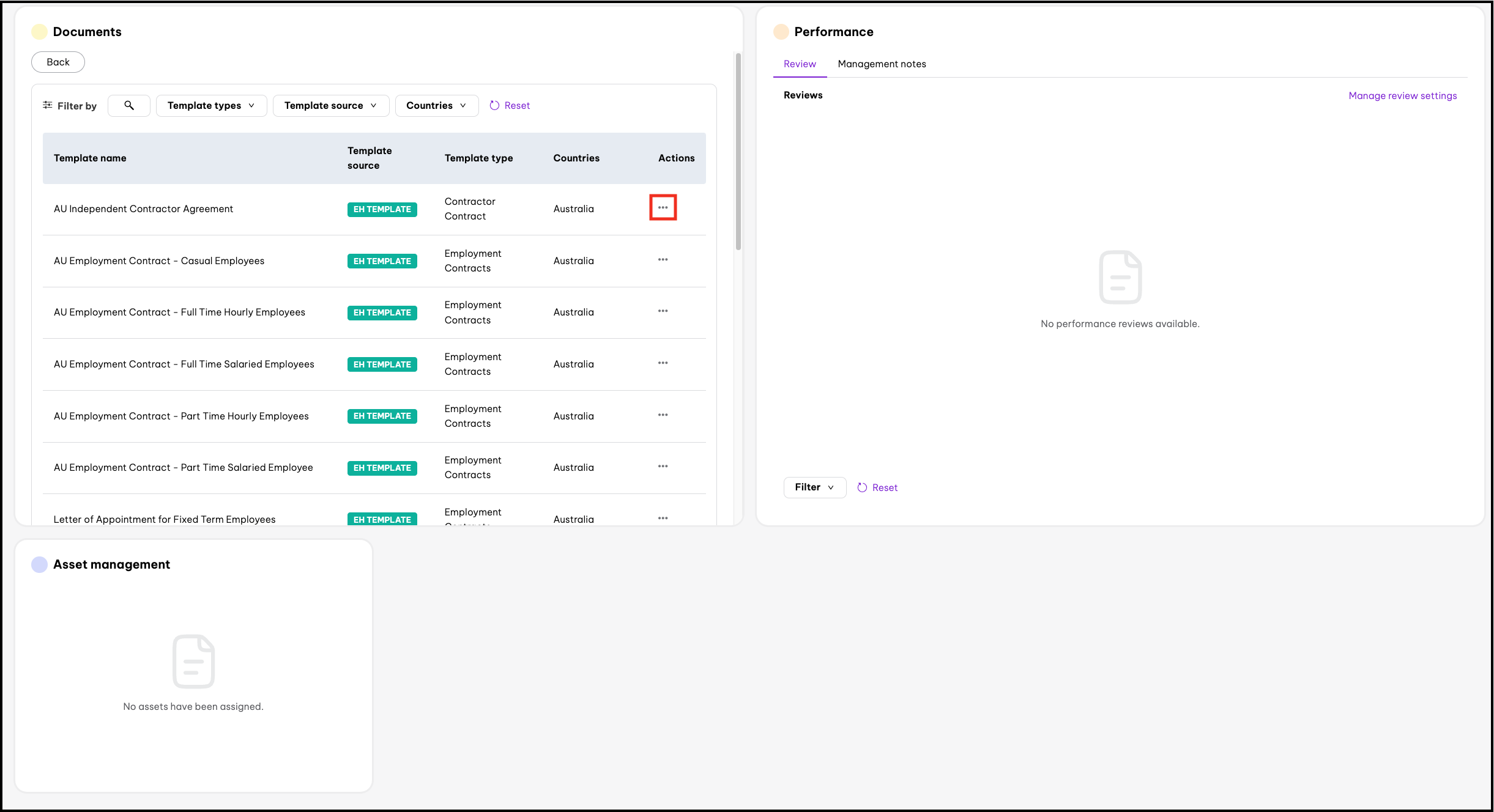Reset the document template filters
This screenshot has width=1494, height=812.
[x=510, y=105]
